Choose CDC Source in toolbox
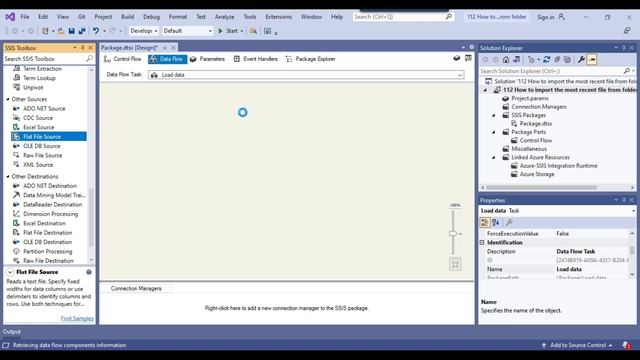 click(38, 118)
